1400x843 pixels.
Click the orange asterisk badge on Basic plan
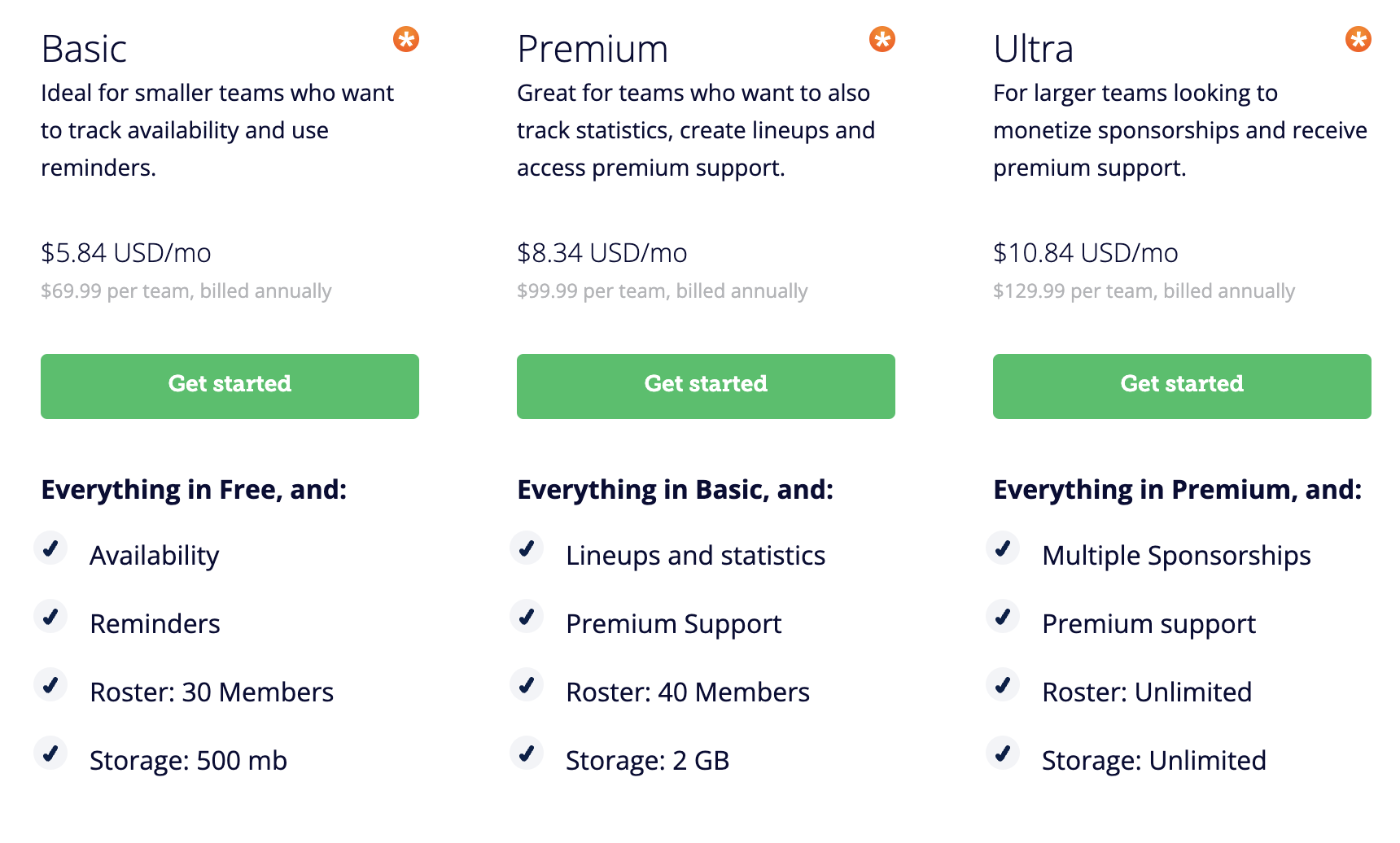[406, 39]
